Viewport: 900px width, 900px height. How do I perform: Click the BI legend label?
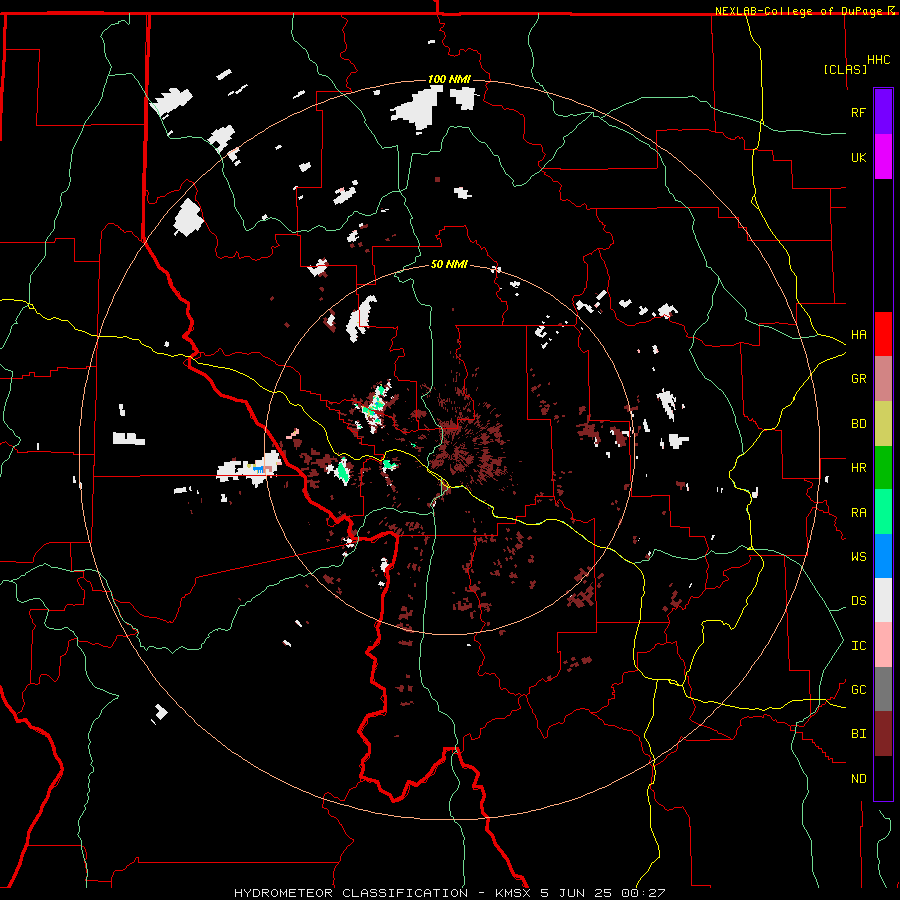858,734
